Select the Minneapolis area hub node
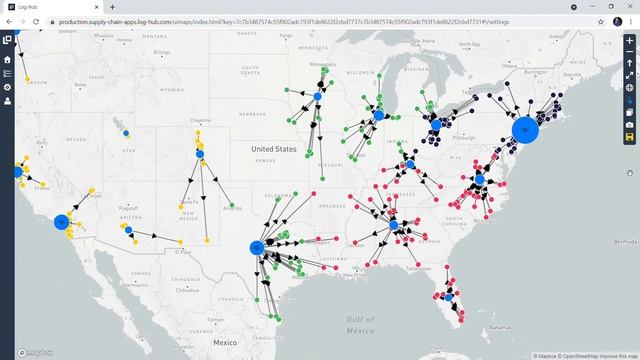The height and width of the screenshot is (360, 640). click(x=318, y=96)
